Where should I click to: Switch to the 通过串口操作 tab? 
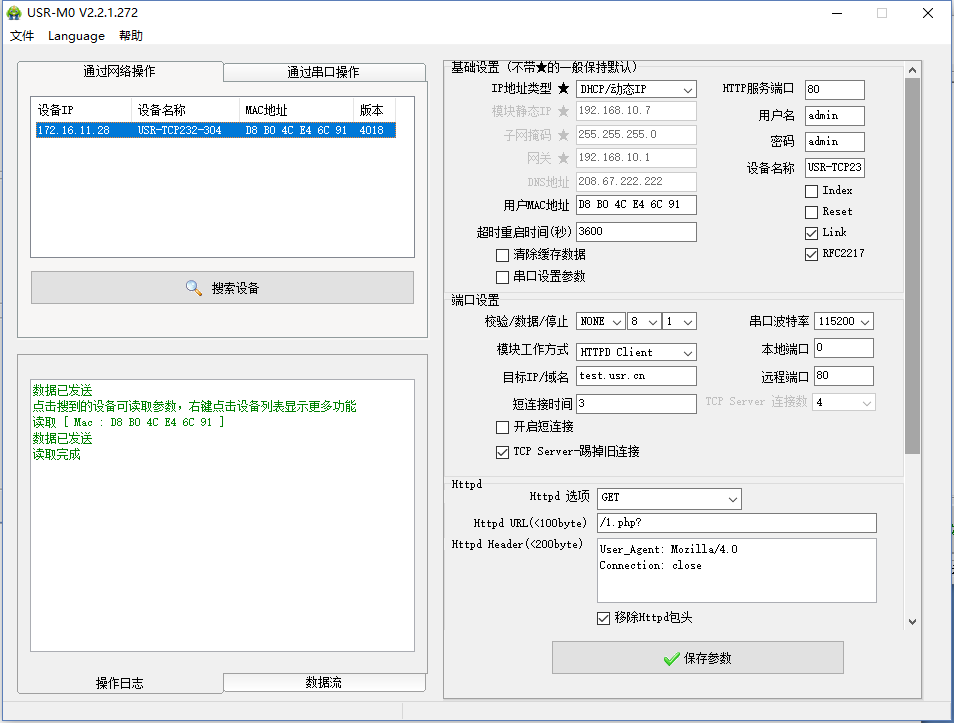323,72
